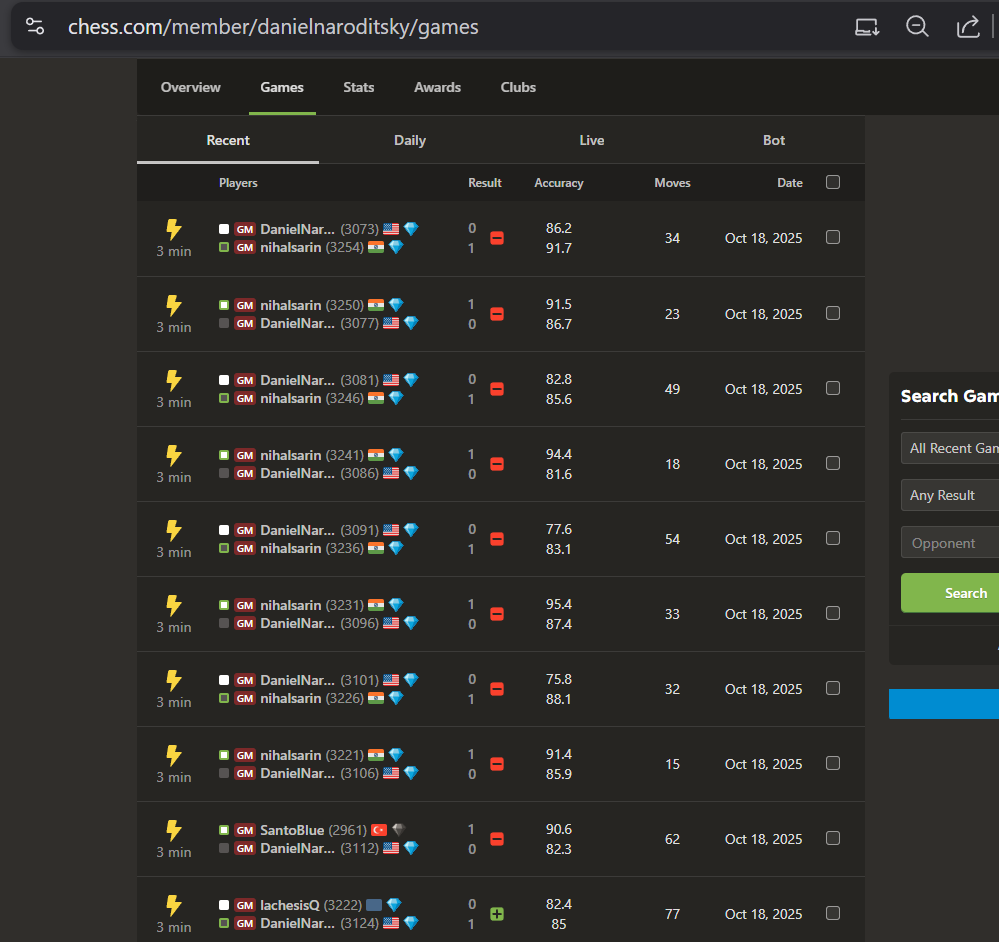Click the diamond badge next to SantoBlue
The image size is (999, 942).
(399, 830)
